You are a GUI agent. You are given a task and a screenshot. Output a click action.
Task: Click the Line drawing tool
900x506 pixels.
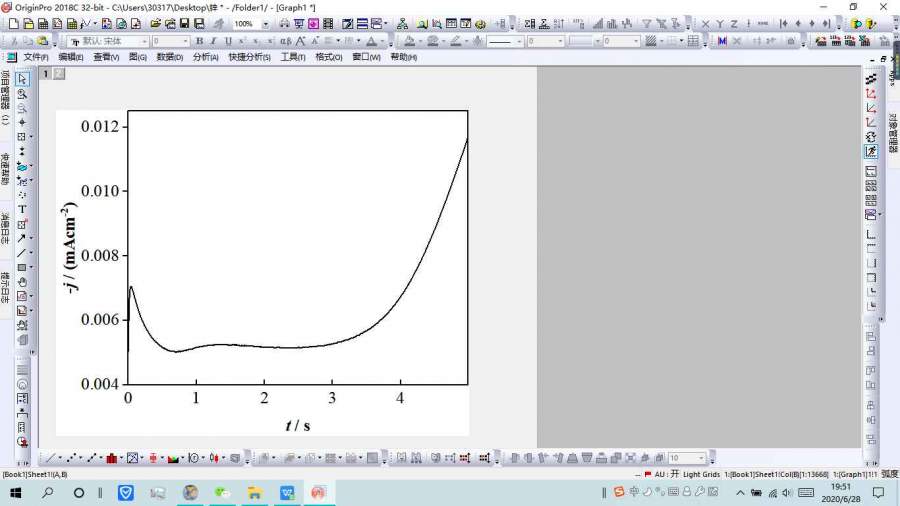click(22, 253)
